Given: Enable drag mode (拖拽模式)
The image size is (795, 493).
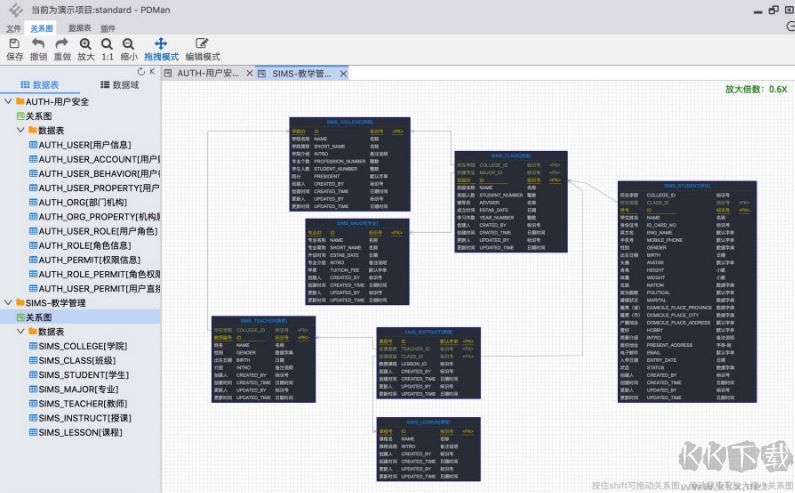Looking at the screenshot, I should coord(161,44).
